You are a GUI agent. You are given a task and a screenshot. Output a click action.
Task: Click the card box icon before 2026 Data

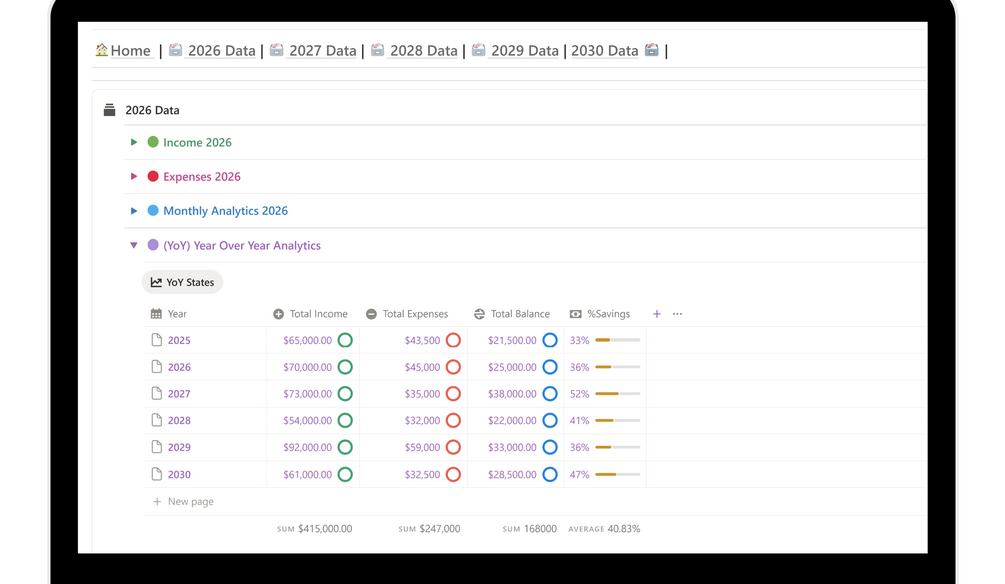pos(176,49)
